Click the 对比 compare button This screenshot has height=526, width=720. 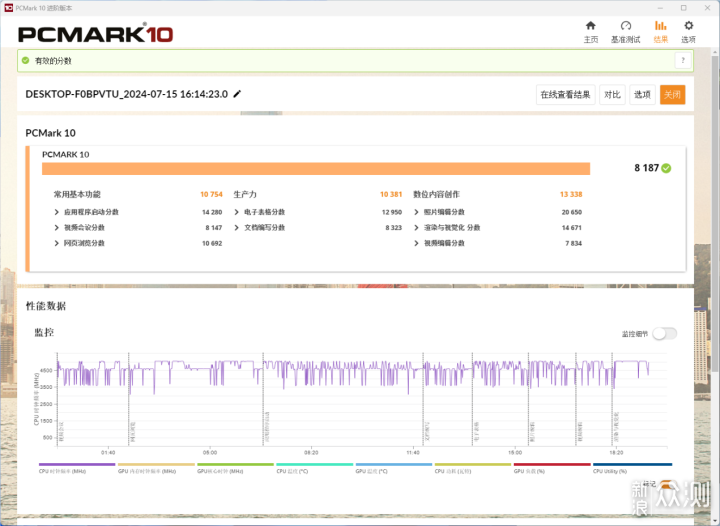[x=612, y=95]
